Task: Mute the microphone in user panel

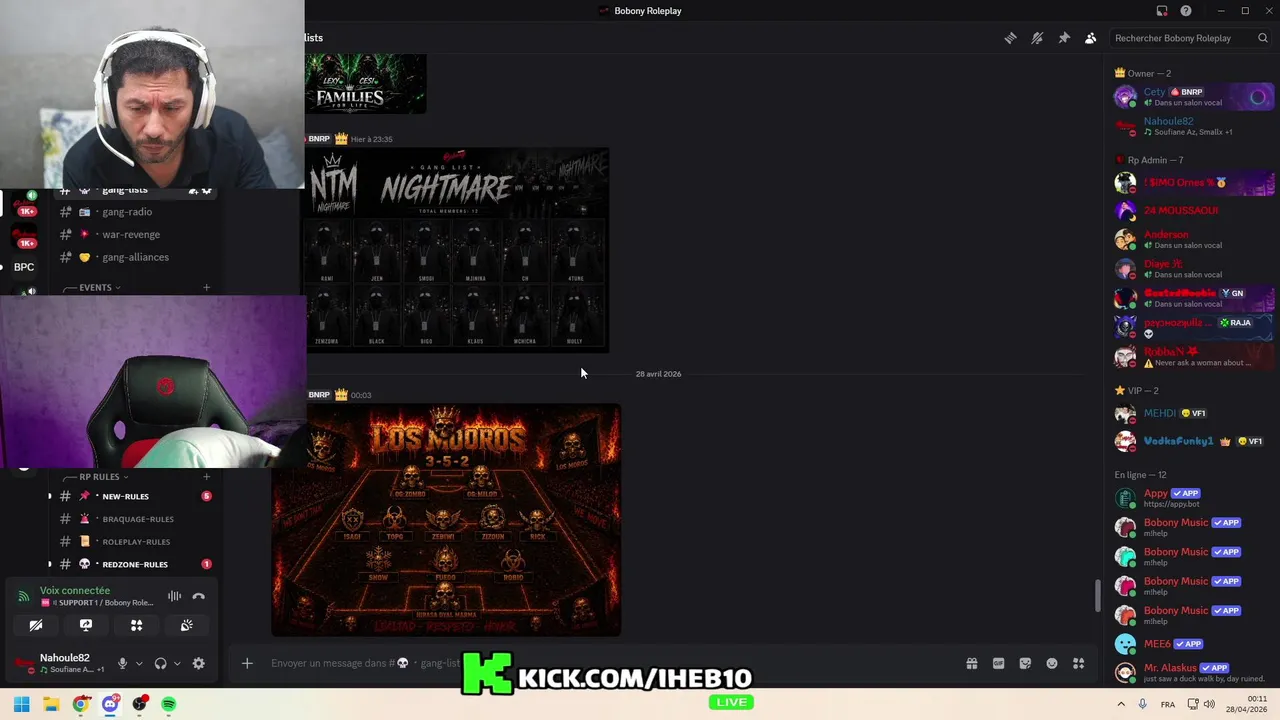Action: coord(122,663)
